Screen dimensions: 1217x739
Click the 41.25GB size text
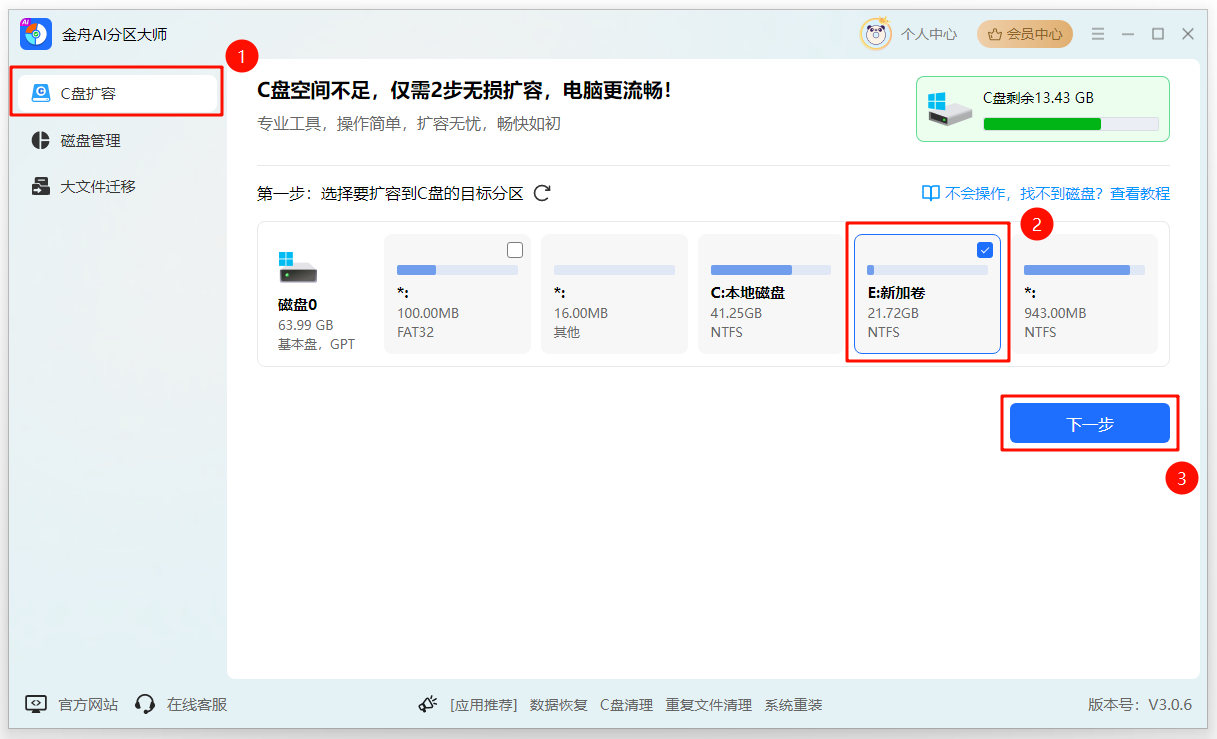coord(736,313)
